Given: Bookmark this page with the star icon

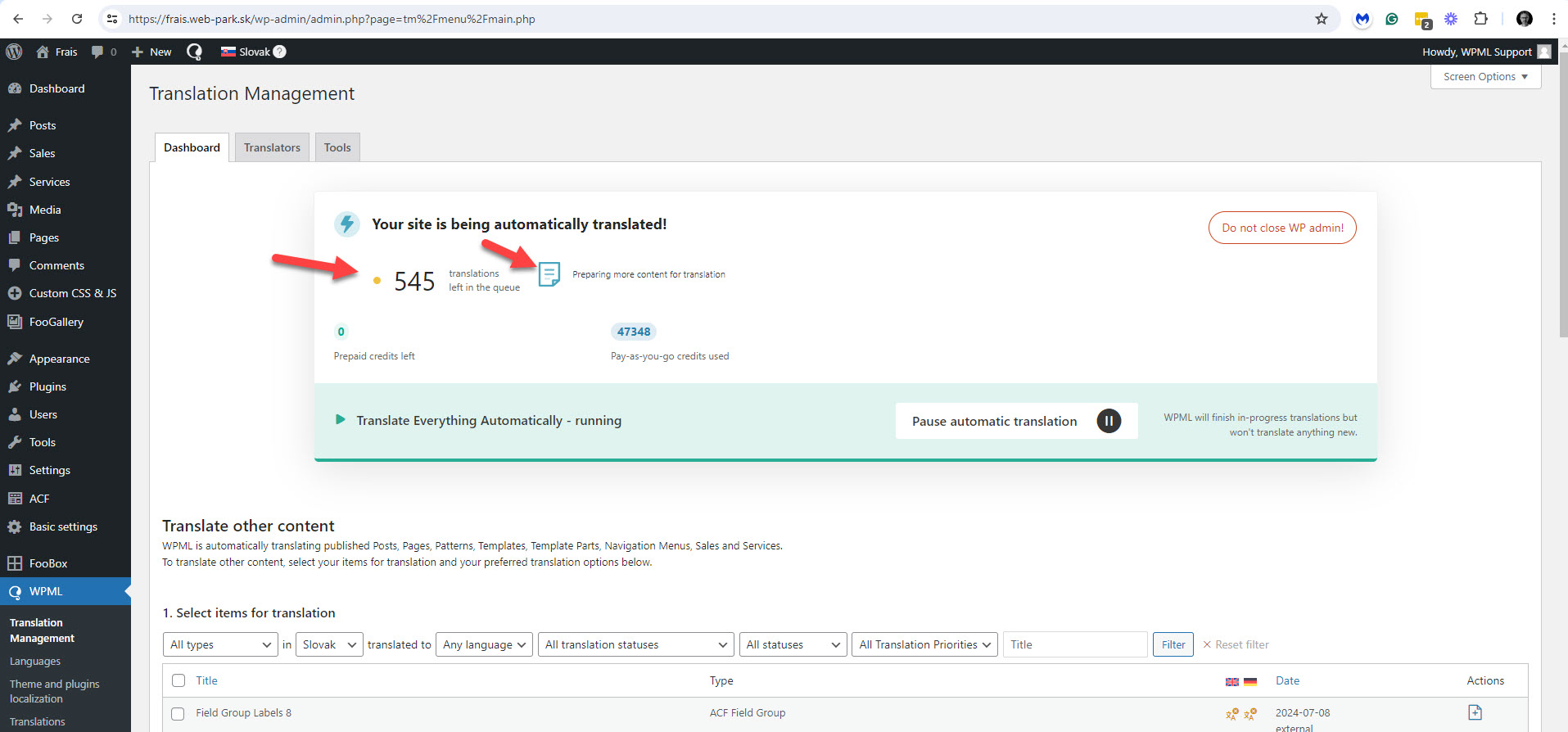Looking at the screenshot, I should [1322, 19].
